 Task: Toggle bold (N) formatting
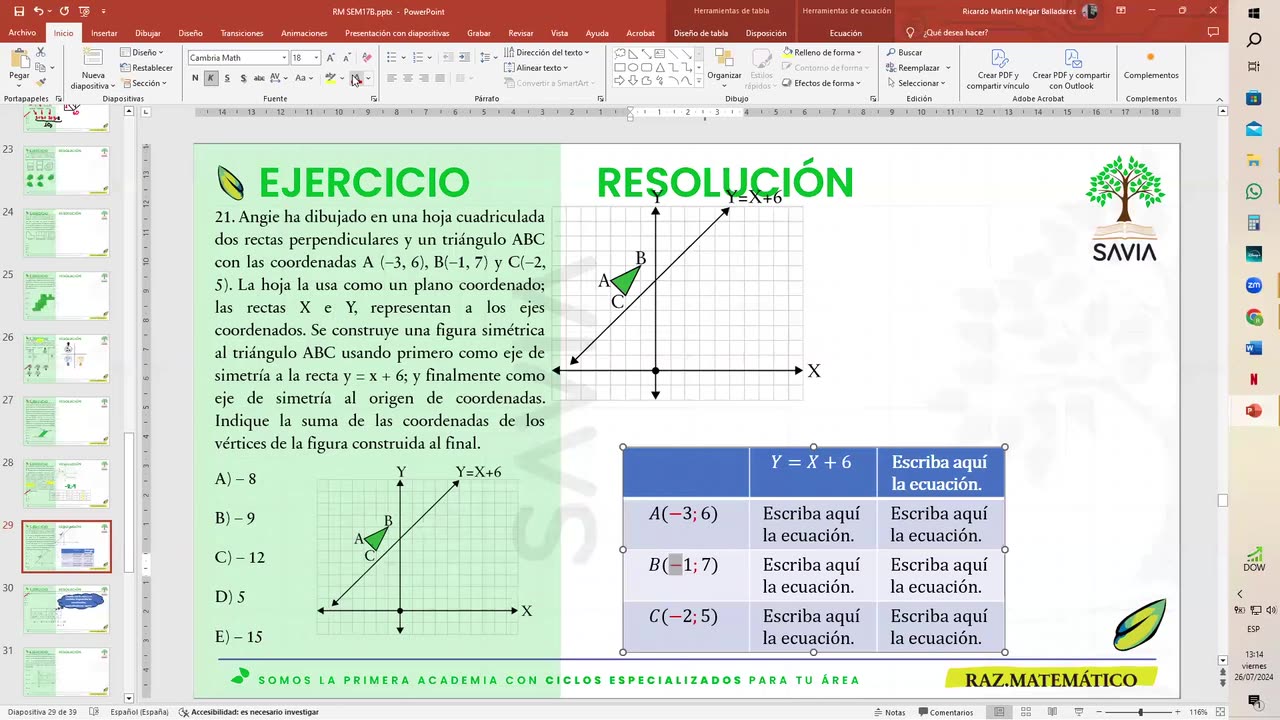(195, 78)
